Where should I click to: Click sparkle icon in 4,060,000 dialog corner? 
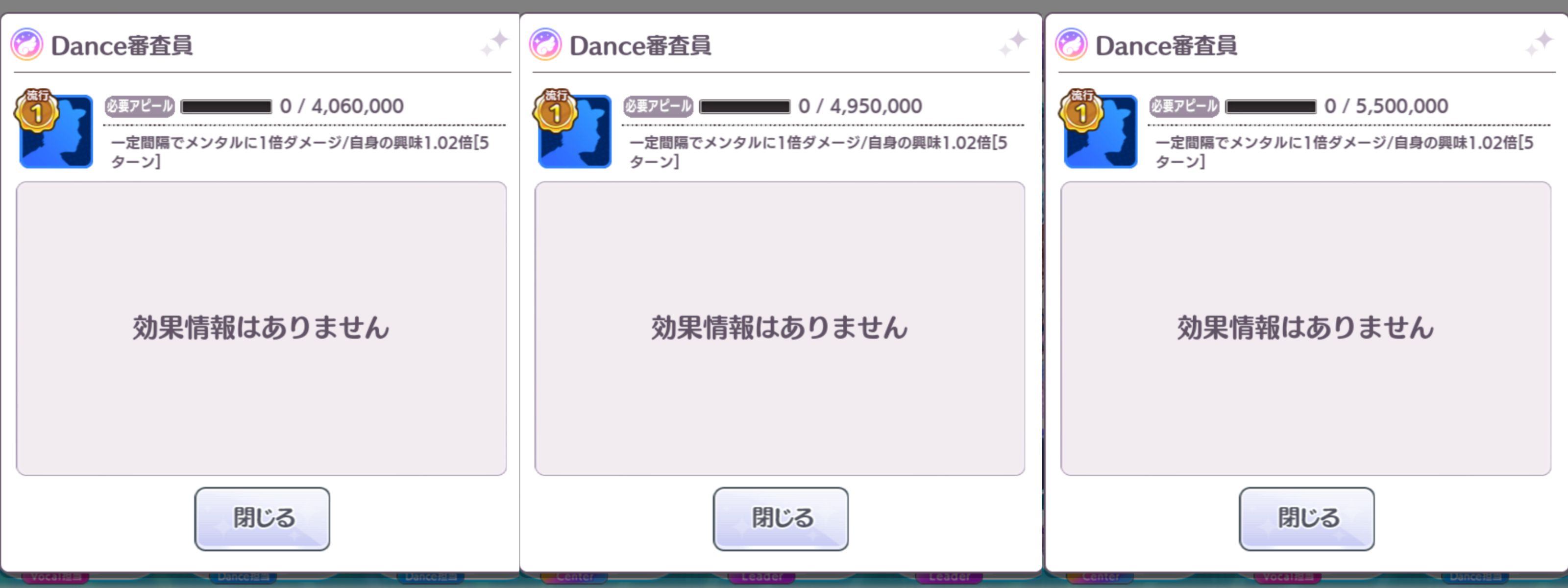click(x=494, y=43)
